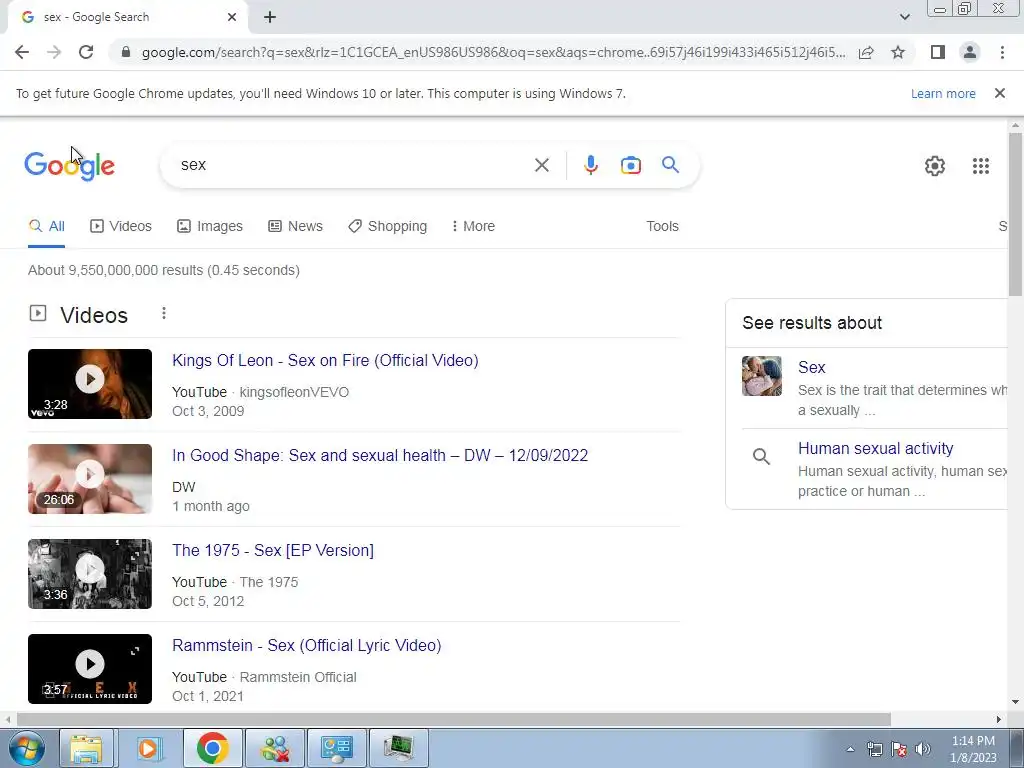Click the search icon beside Human sexual activity
The width and height of the screenshot is (1024, 768).
[x=761, y=456]
